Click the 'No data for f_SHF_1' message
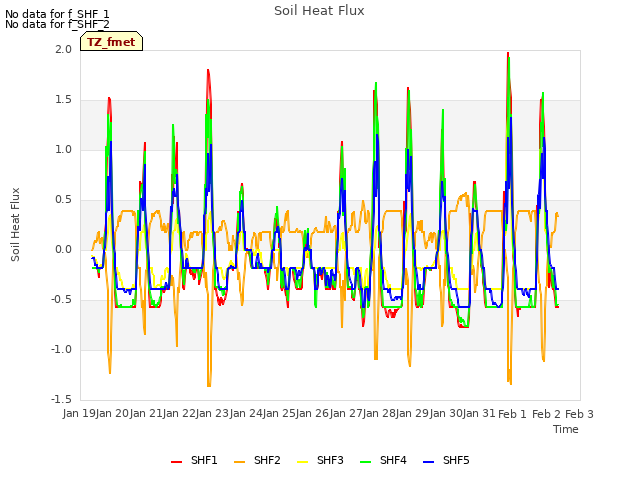 [x=57, y=14]
